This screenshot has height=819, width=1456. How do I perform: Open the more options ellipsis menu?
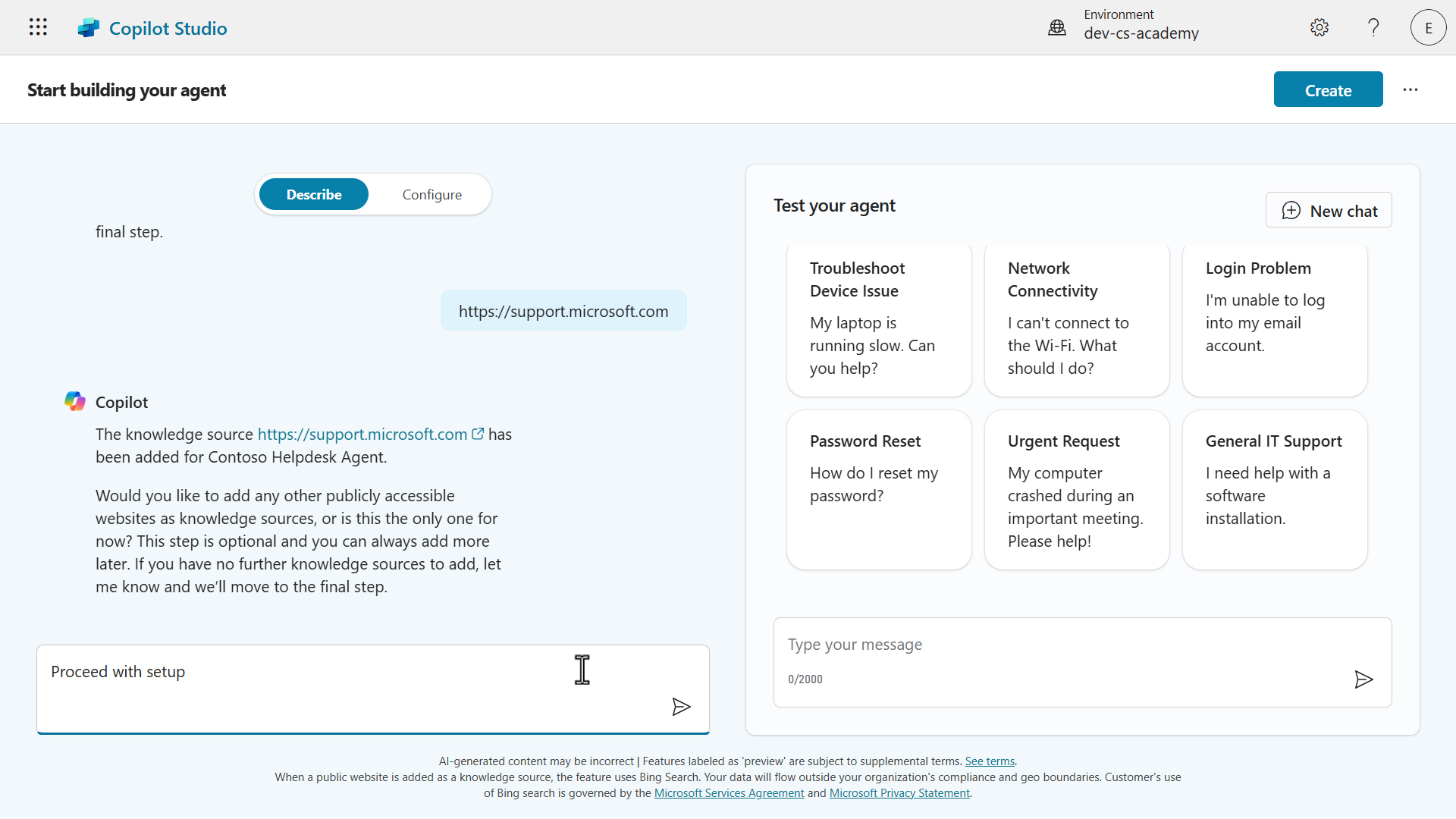click(1410, 89)
